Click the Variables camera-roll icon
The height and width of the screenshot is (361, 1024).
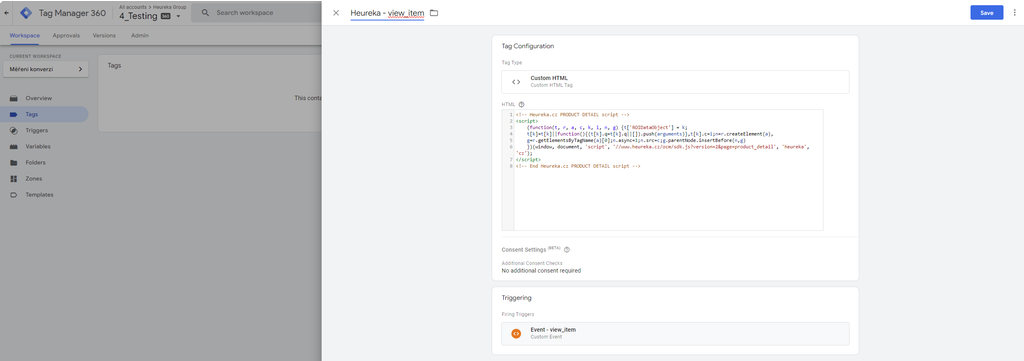(x=13, y=146)
